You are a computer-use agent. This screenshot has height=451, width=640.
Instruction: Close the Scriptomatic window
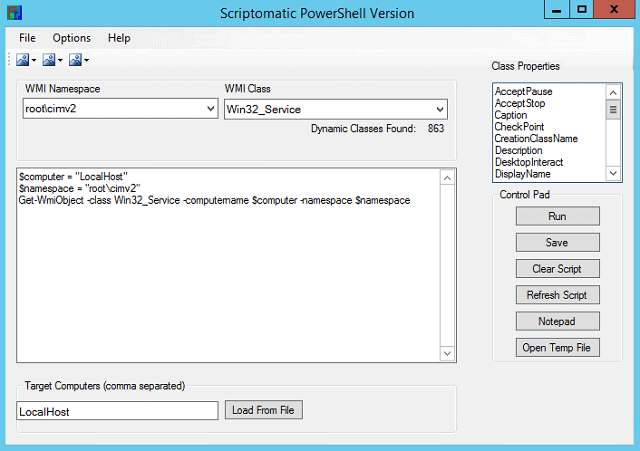coord(614,10)
